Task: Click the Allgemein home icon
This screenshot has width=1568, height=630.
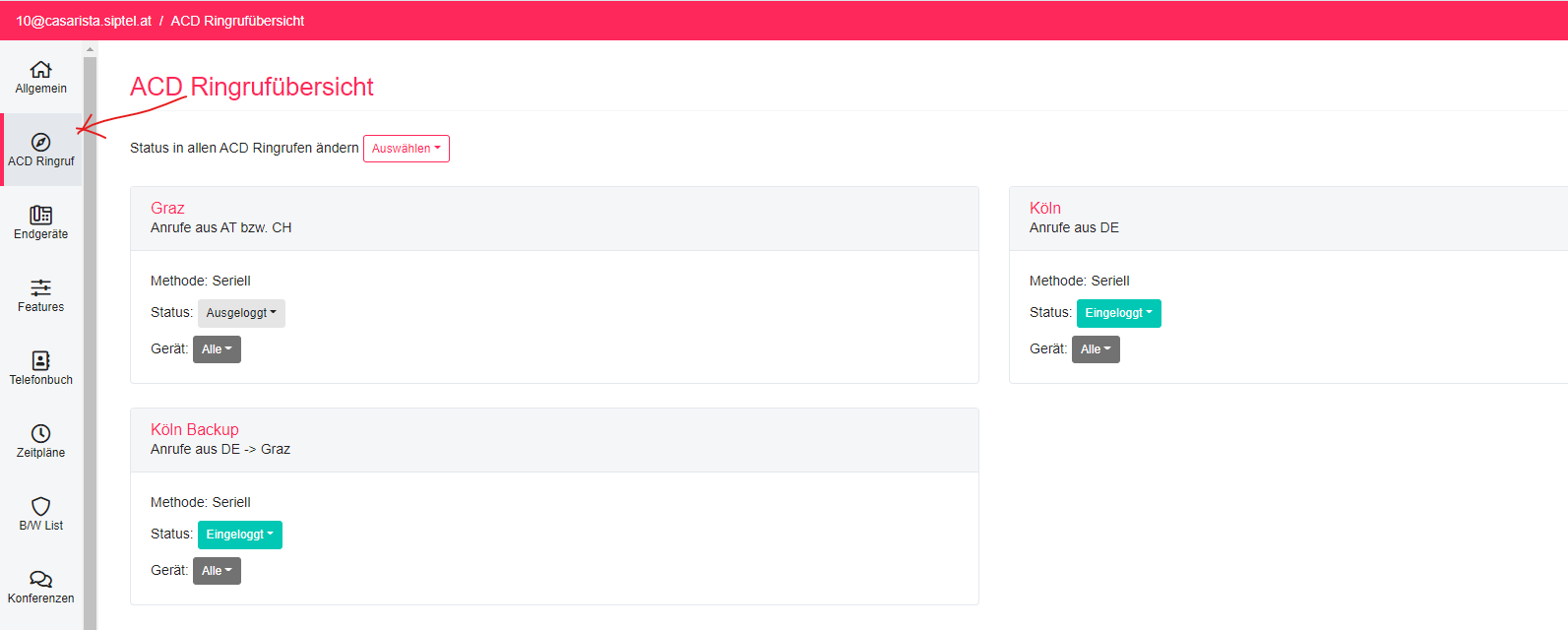Action: (40, 70)
